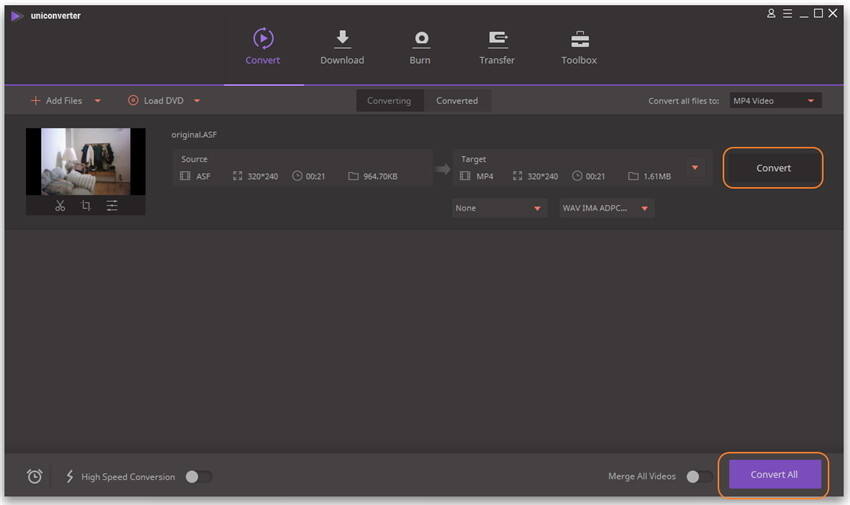850x505 pixels.
Task: Open the hamburger menu icon
Action: point(788,14)
